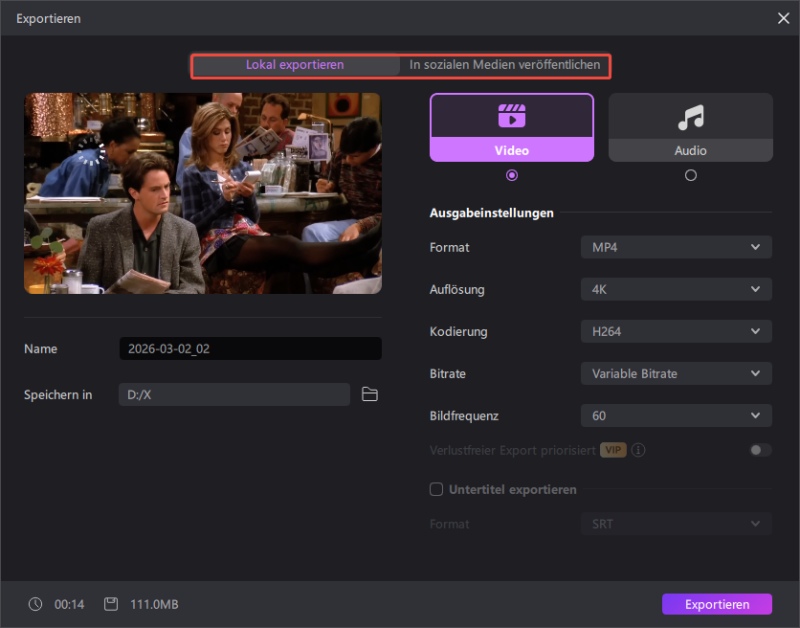The height and width of the screenshot is (628, 800).
Task: Check the Untertitel exportieren checkbox
Action: pos(436,489)
